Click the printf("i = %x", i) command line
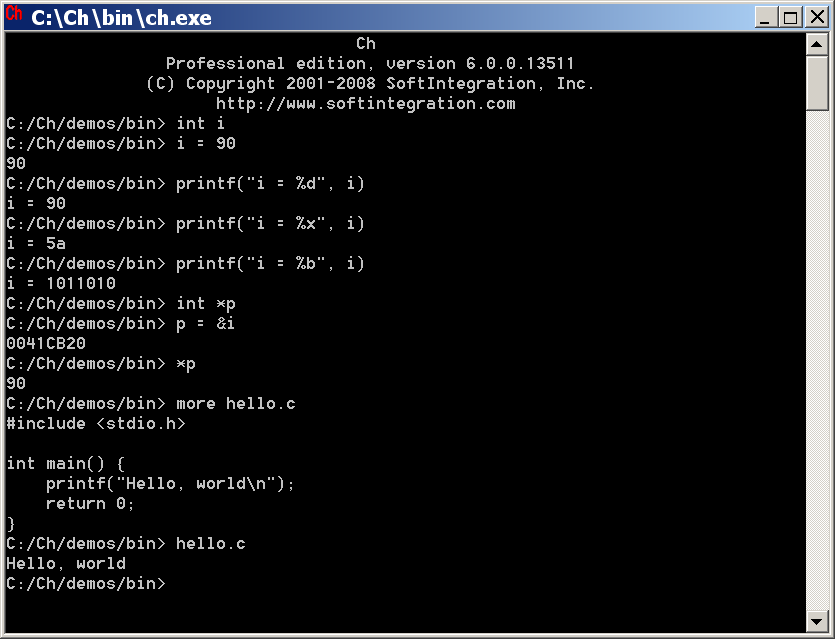 click(x=185, y=224)
